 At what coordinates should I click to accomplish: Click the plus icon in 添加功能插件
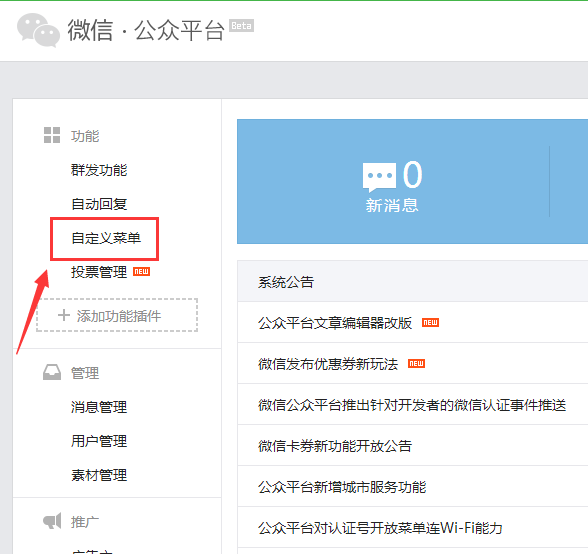pos(64,315)
